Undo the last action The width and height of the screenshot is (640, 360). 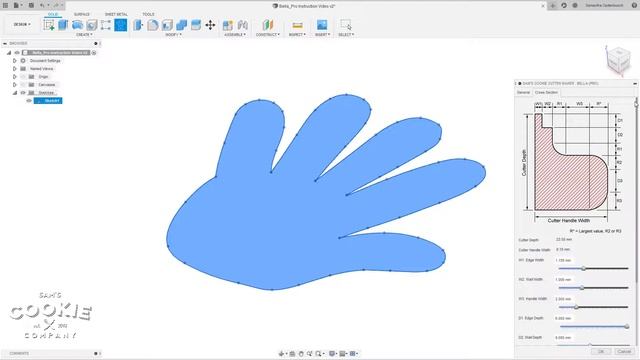(43, 5)
